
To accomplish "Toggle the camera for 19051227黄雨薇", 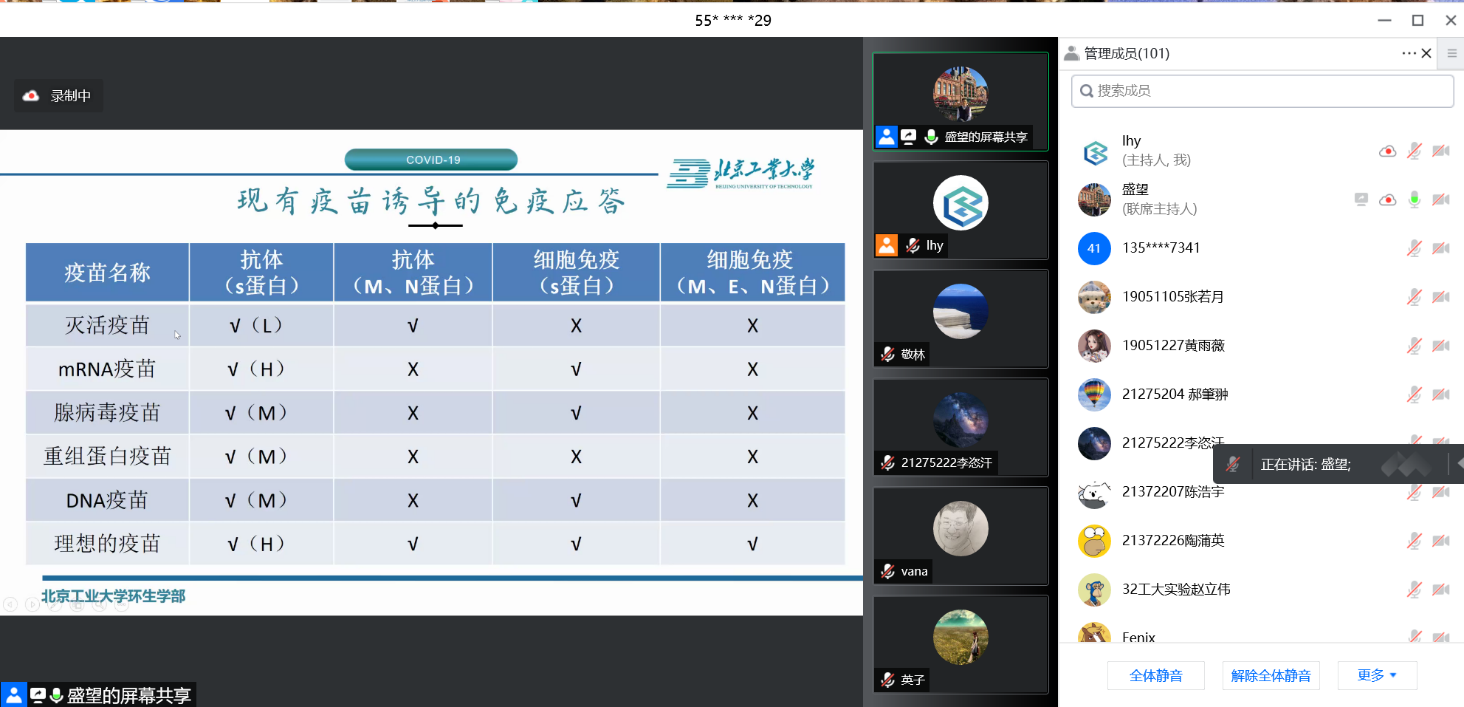I will coord(1441,346).
